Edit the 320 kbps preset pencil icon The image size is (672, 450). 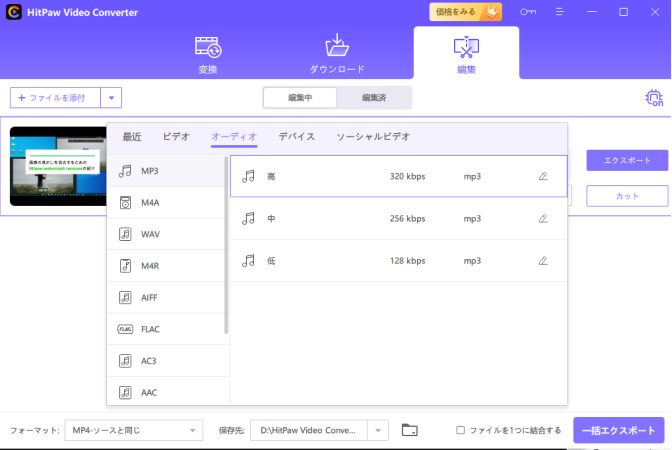click(543, 176)
